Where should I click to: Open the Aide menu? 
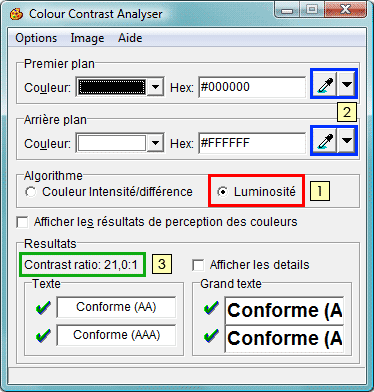click(x=130, y=38)
